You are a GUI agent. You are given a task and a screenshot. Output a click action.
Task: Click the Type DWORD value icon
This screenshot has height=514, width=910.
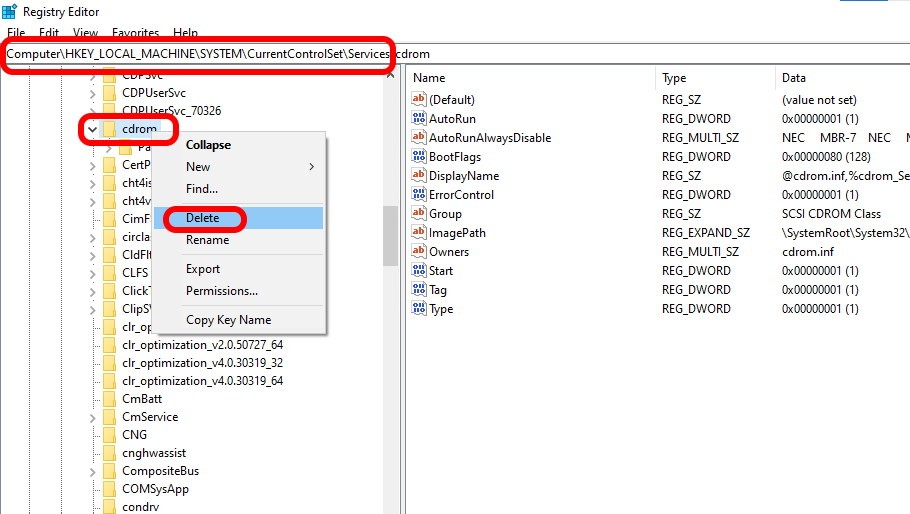pyautogui.click(x=418, y=309)
